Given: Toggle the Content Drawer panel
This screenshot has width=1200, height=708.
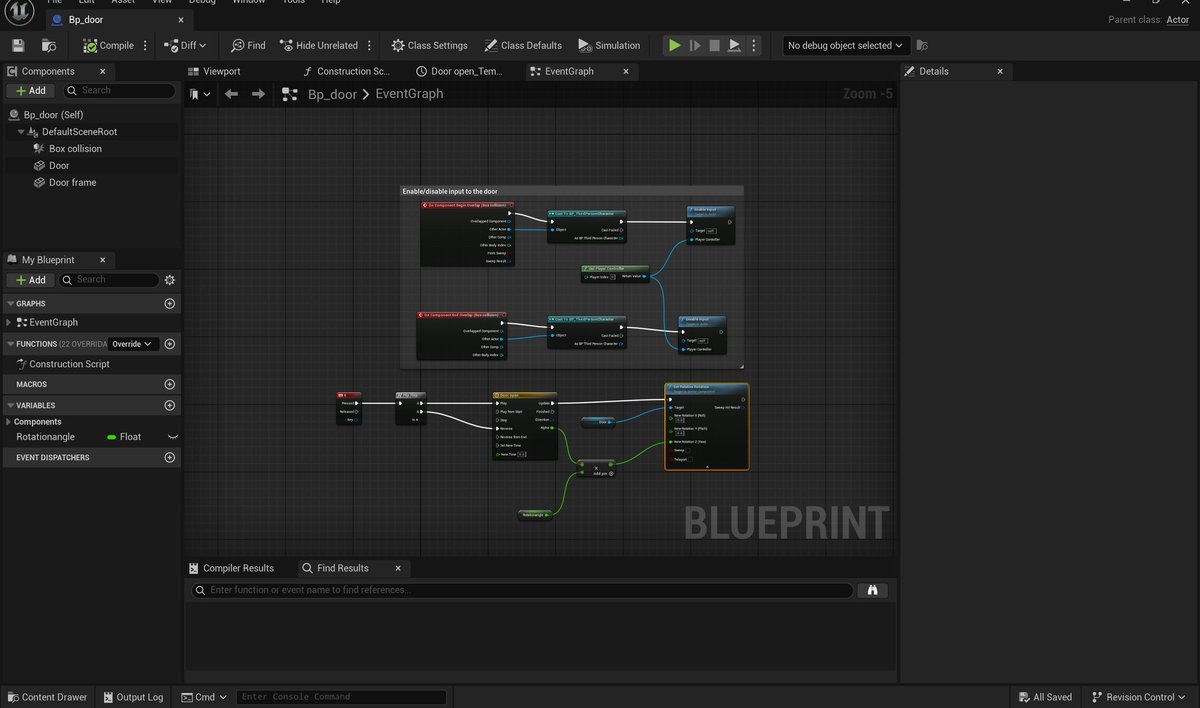Looking at the screenshot, I should point(48,696).
